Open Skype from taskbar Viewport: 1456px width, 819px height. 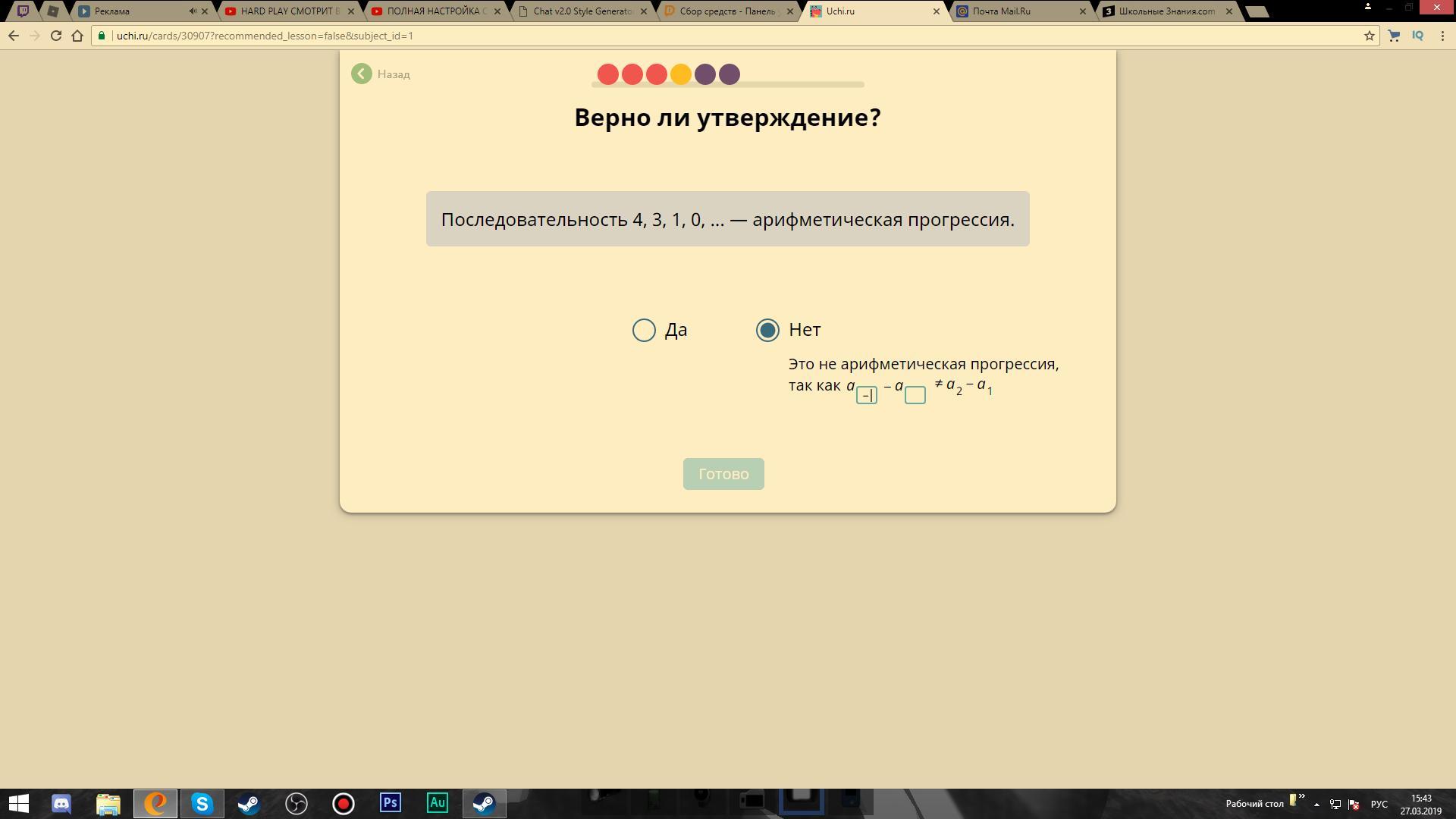click(202, 803)
